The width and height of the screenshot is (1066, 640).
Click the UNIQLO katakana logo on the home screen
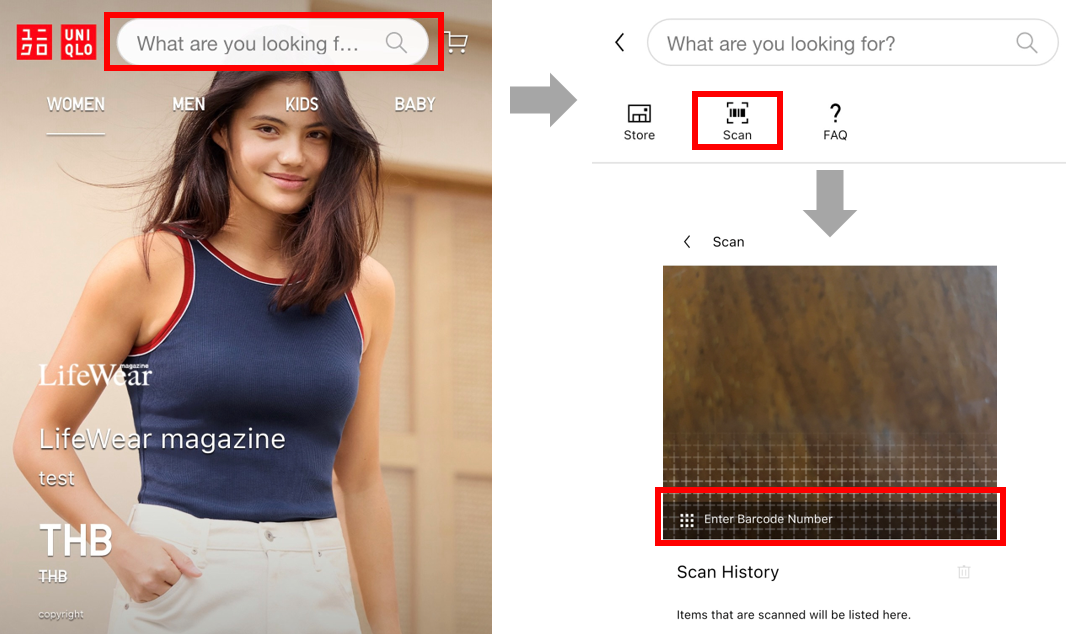[34, 42]
